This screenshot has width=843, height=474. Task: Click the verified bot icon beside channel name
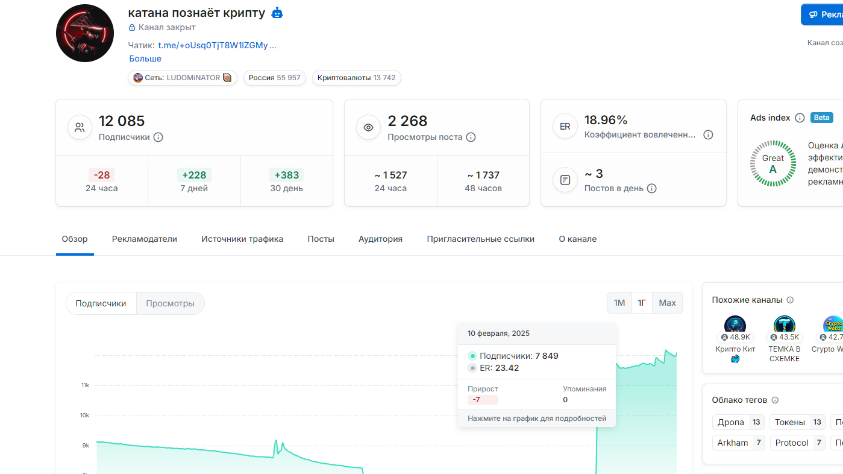(277, 13)
